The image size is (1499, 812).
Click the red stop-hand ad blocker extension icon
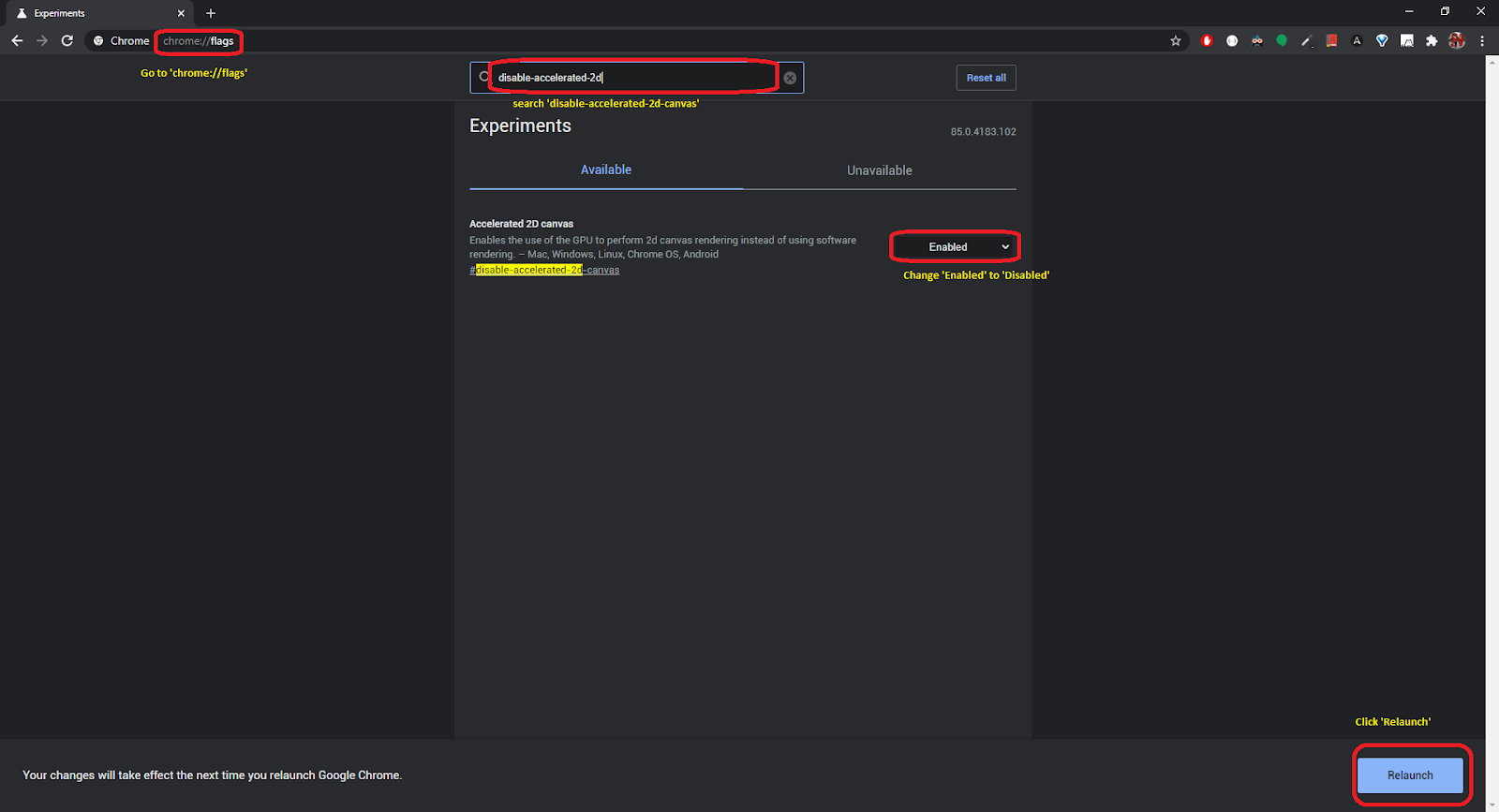click(x=1207, y=41)
